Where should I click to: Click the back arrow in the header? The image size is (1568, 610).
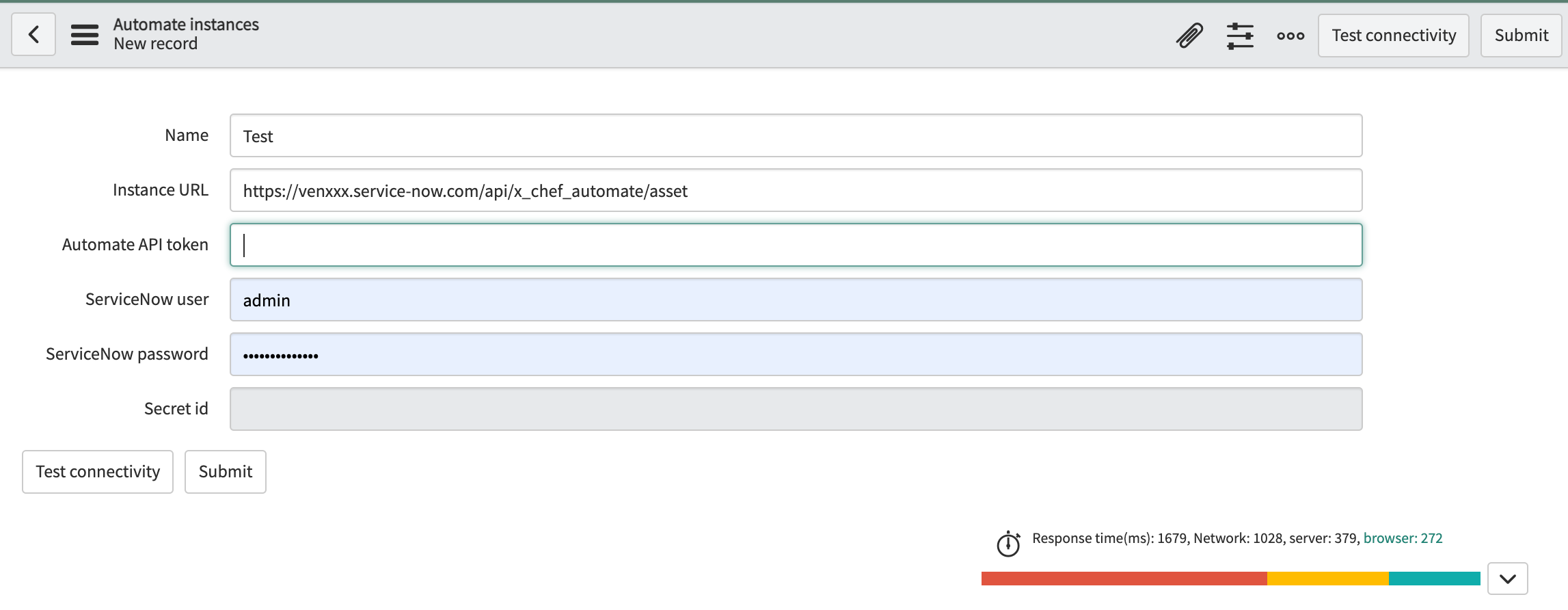[33, 34]
